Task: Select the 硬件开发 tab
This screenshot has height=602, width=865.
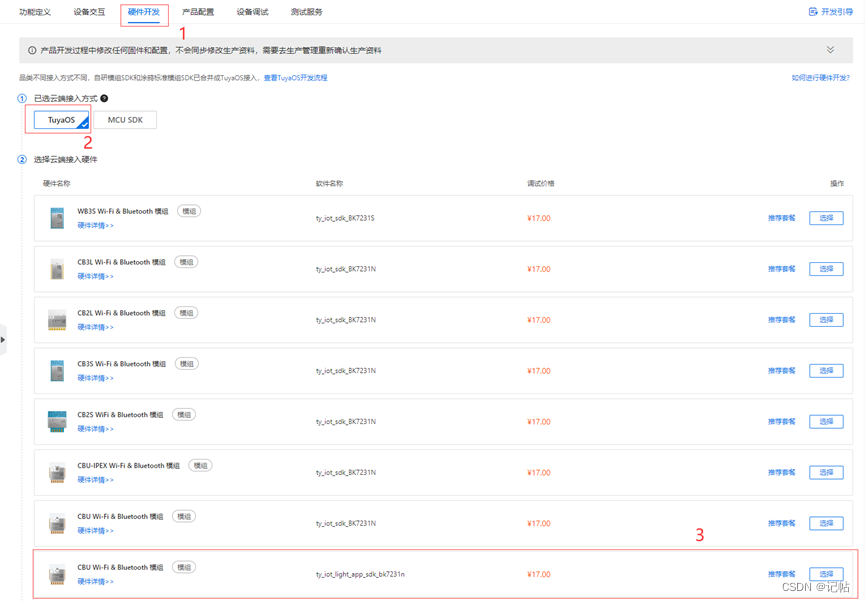Action: (143, 12)
